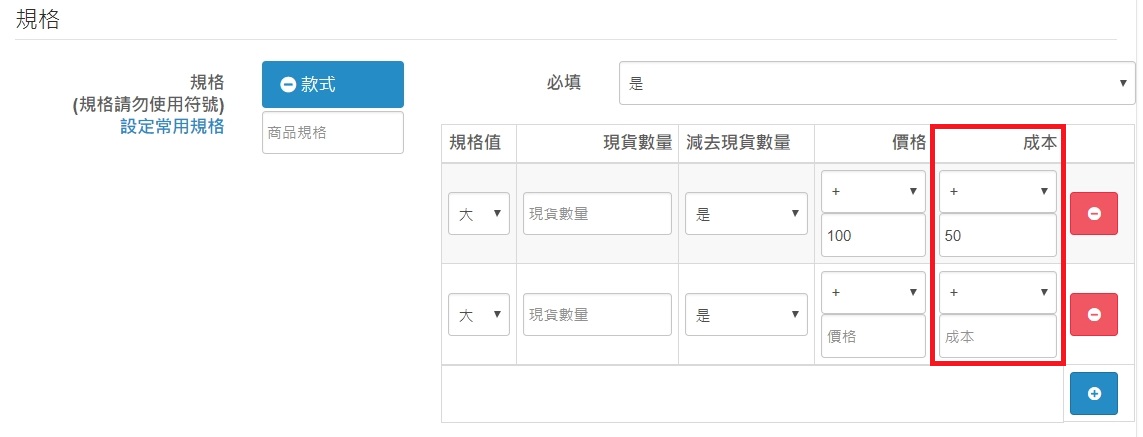Open first row 減去現貨數量 dropdown
Image resolution: width=1143 pixels, height=437 pixels.
click(745, 214)
